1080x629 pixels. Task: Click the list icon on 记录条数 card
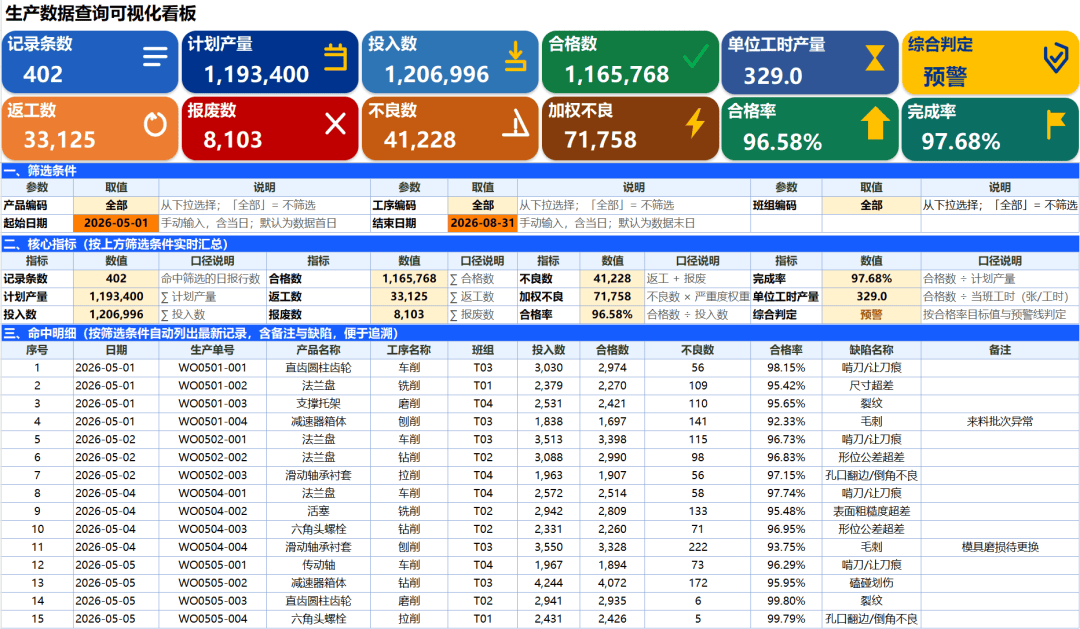point(155,56)
